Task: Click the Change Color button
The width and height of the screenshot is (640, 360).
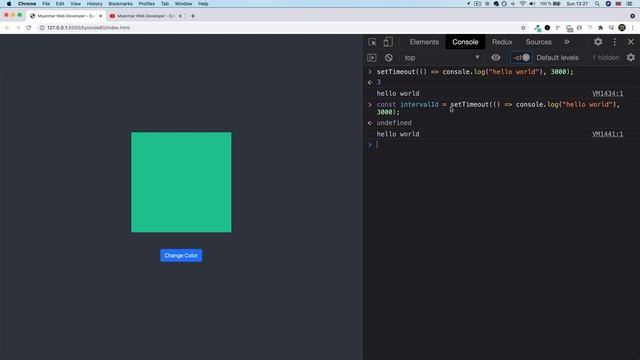Action: (181, 256)
